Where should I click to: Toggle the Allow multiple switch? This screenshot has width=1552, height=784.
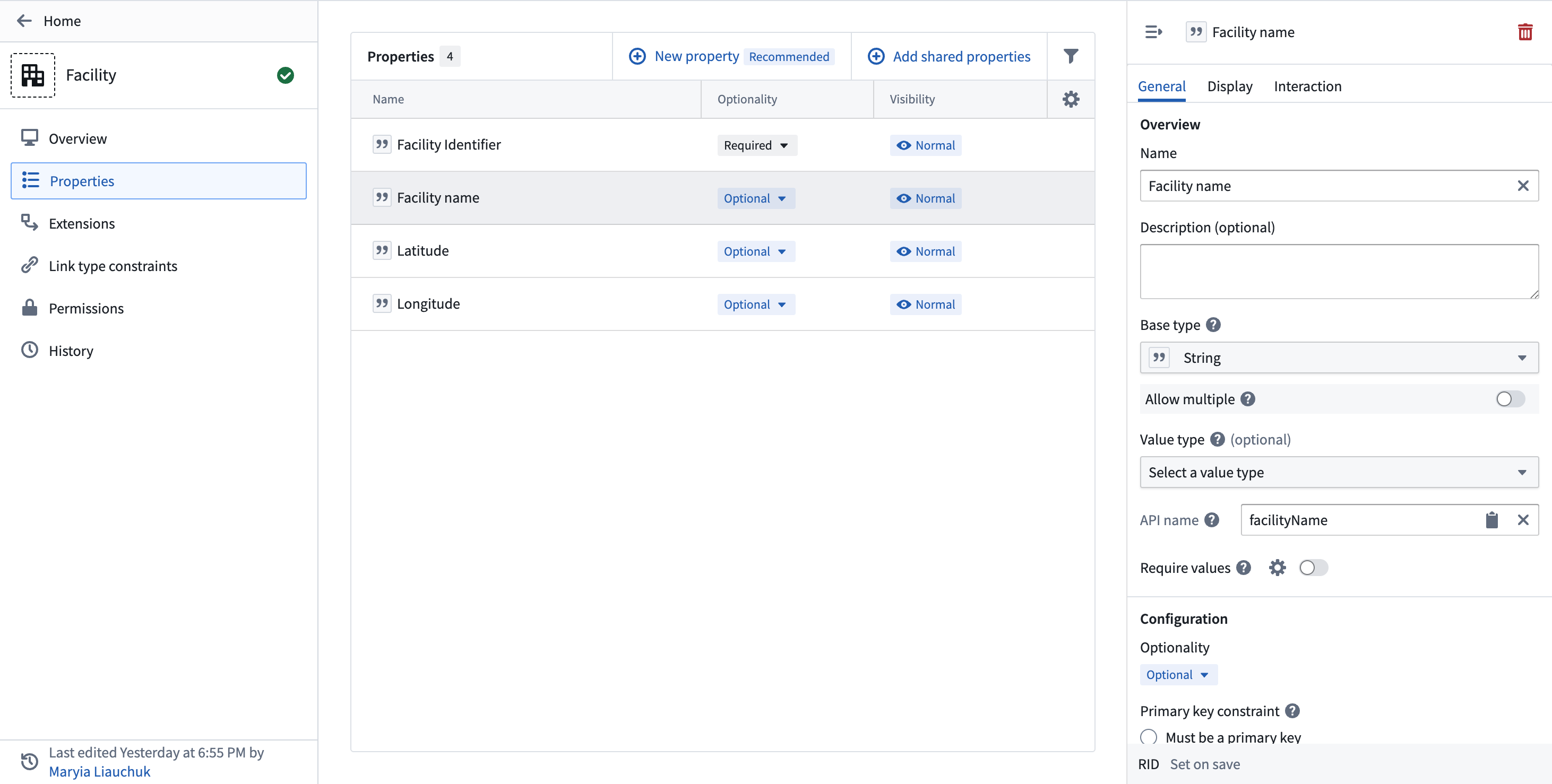click(1510, 398)
